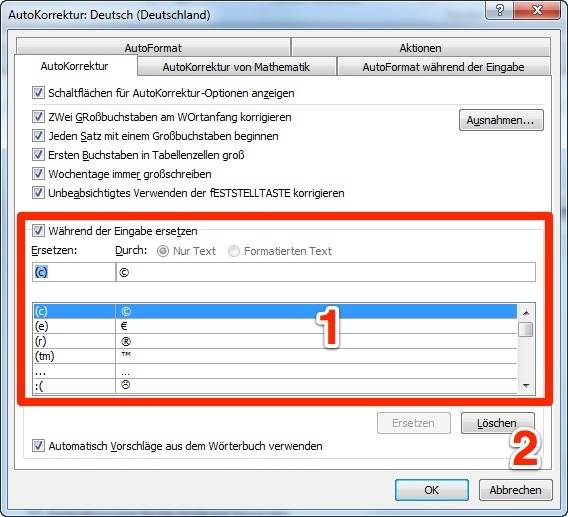Toggle Schaltflächen für AutoKorrektur-Optionen anzeigen checkbox
Screen dimensions: 568x517
38,93
